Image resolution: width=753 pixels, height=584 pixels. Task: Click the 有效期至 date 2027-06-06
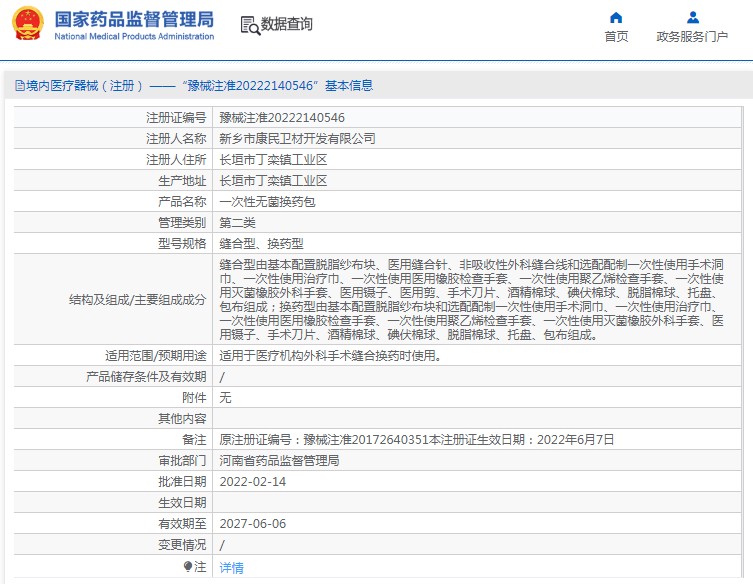tap(253, 523)
